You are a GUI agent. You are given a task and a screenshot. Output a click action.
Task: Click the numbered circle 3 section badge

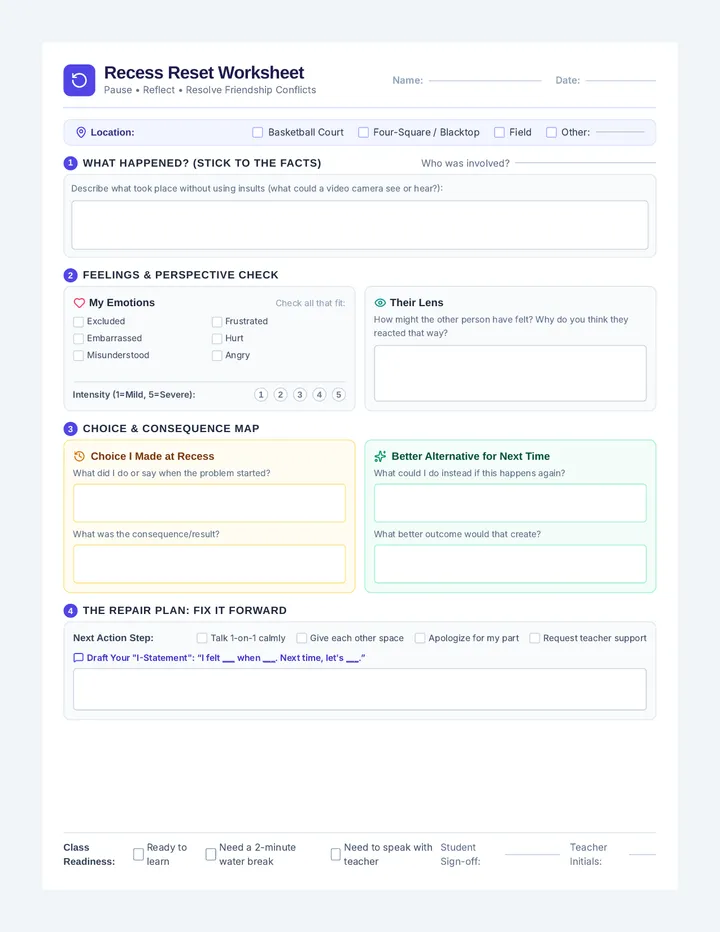tap(70, 429)
